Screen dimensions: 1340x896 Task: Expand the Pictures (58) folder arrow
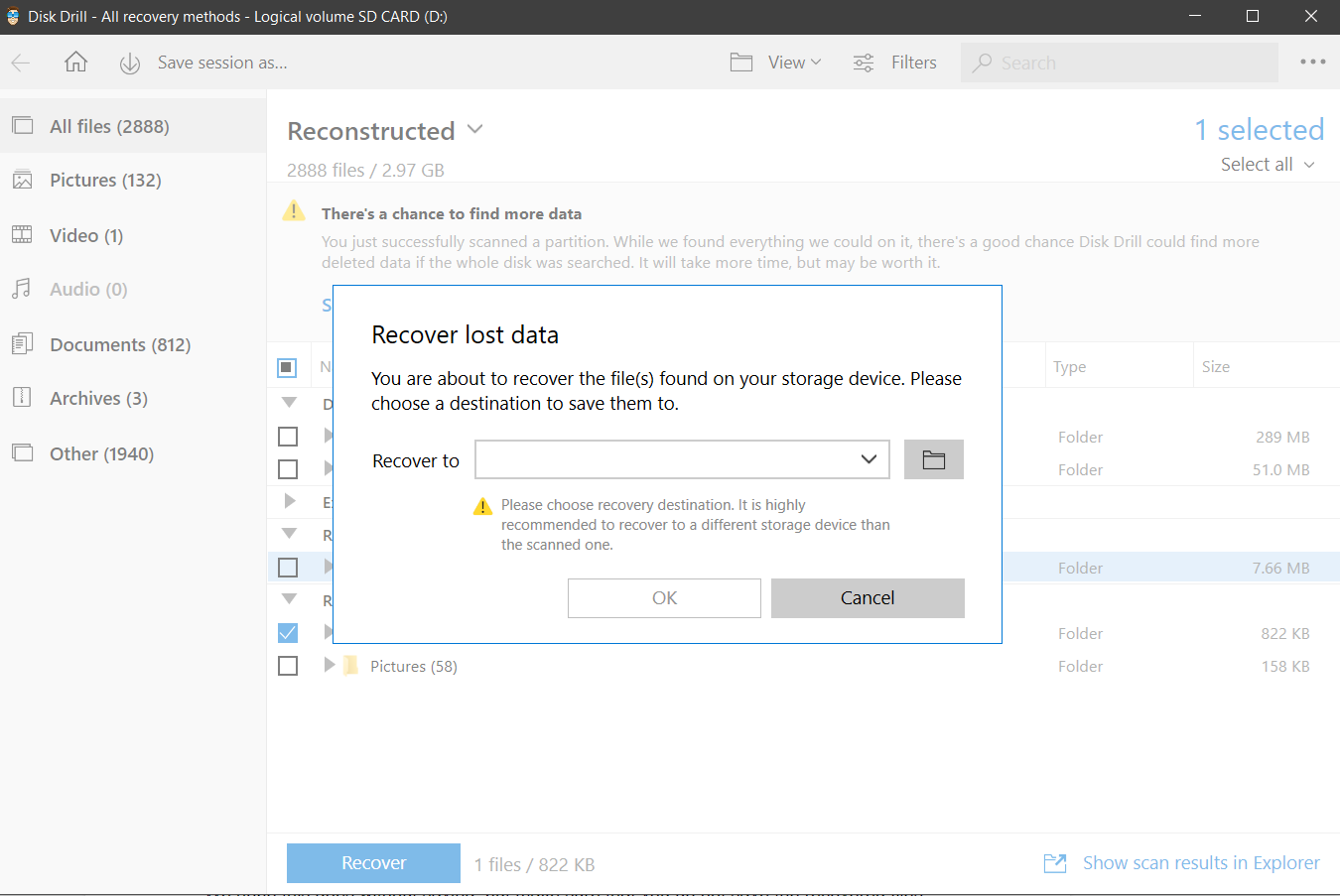click(330, 665)
